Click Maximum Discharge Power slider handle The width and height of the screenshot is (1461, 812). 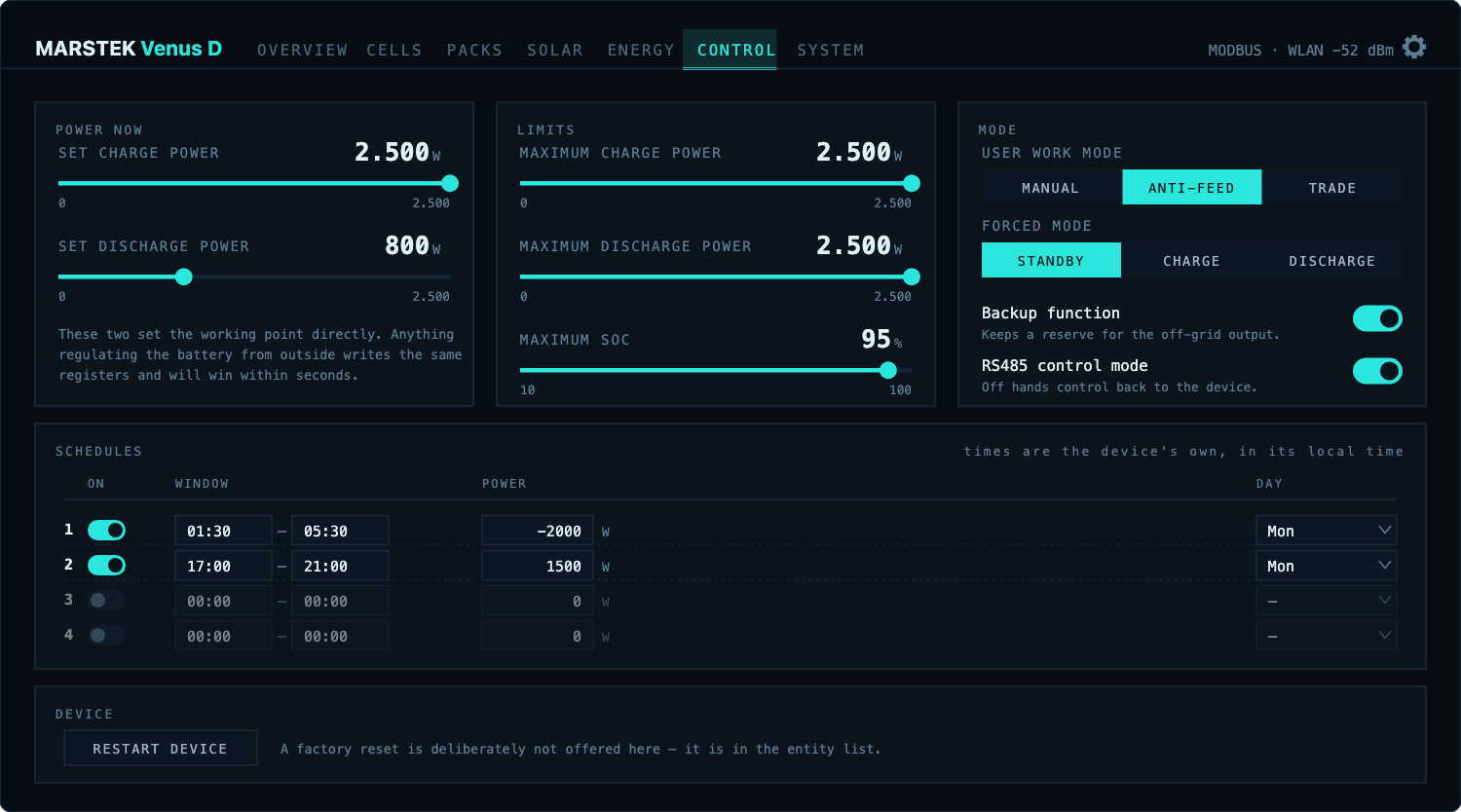click(912, 277)
